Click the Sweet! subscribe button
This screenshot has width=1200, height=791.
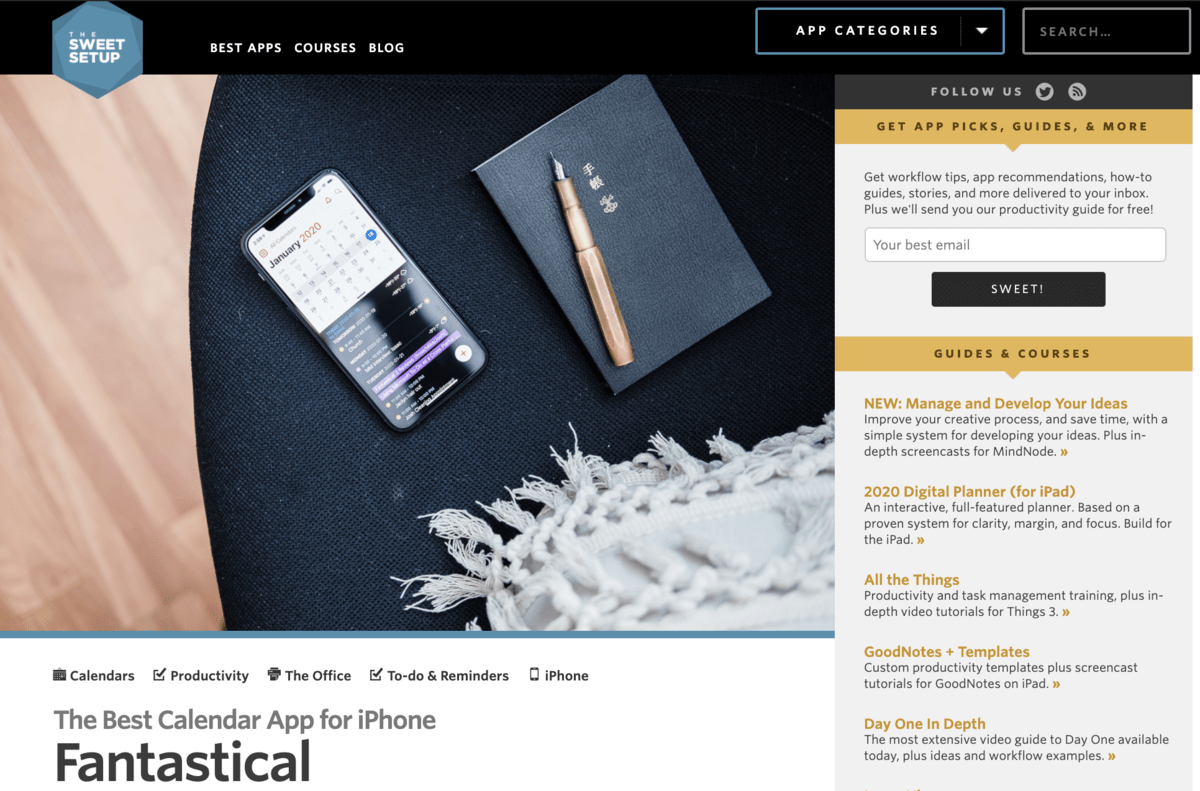tap(1018, 289)
